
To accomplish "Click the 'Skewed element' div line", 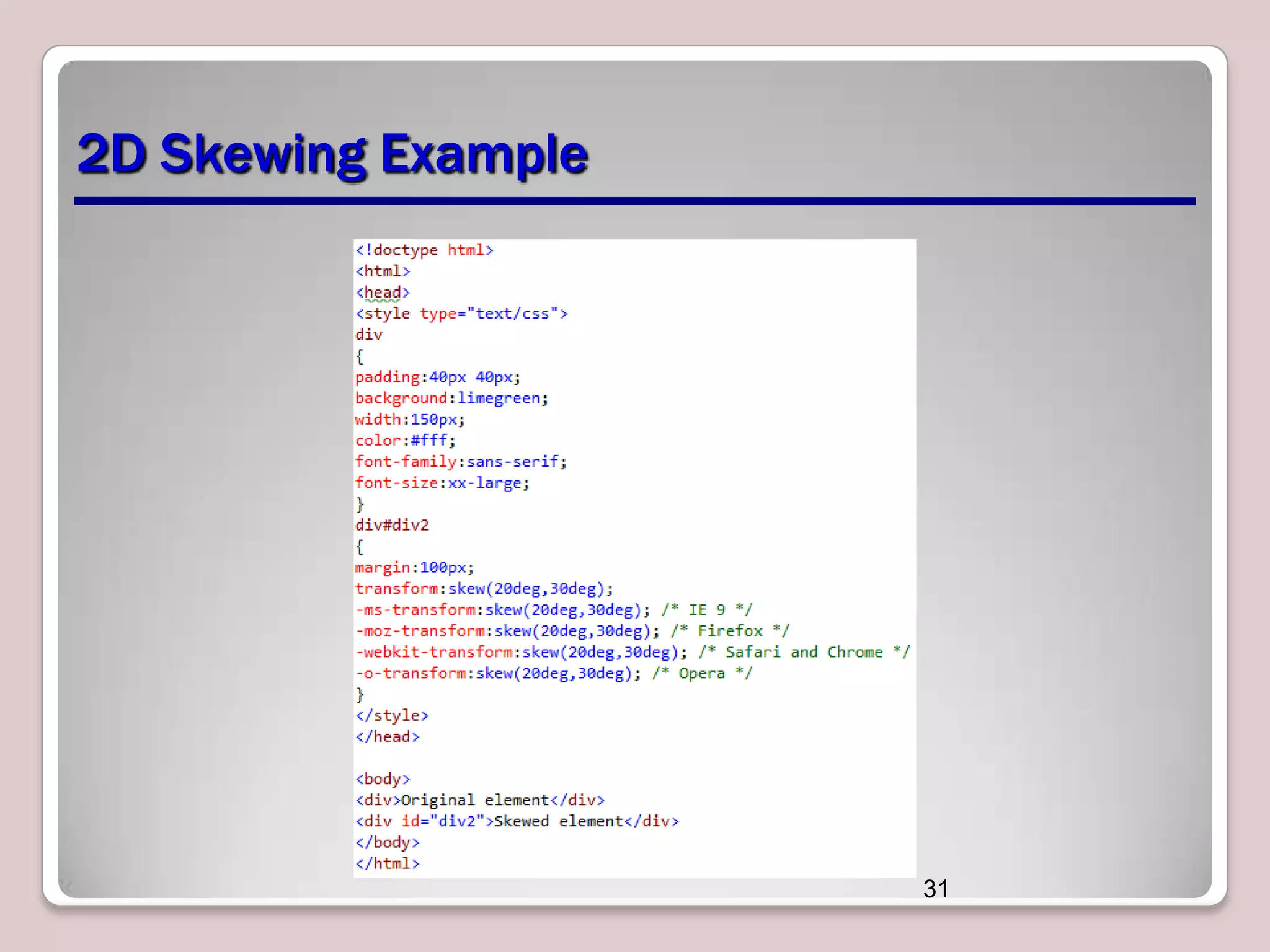I will [517, 821].
